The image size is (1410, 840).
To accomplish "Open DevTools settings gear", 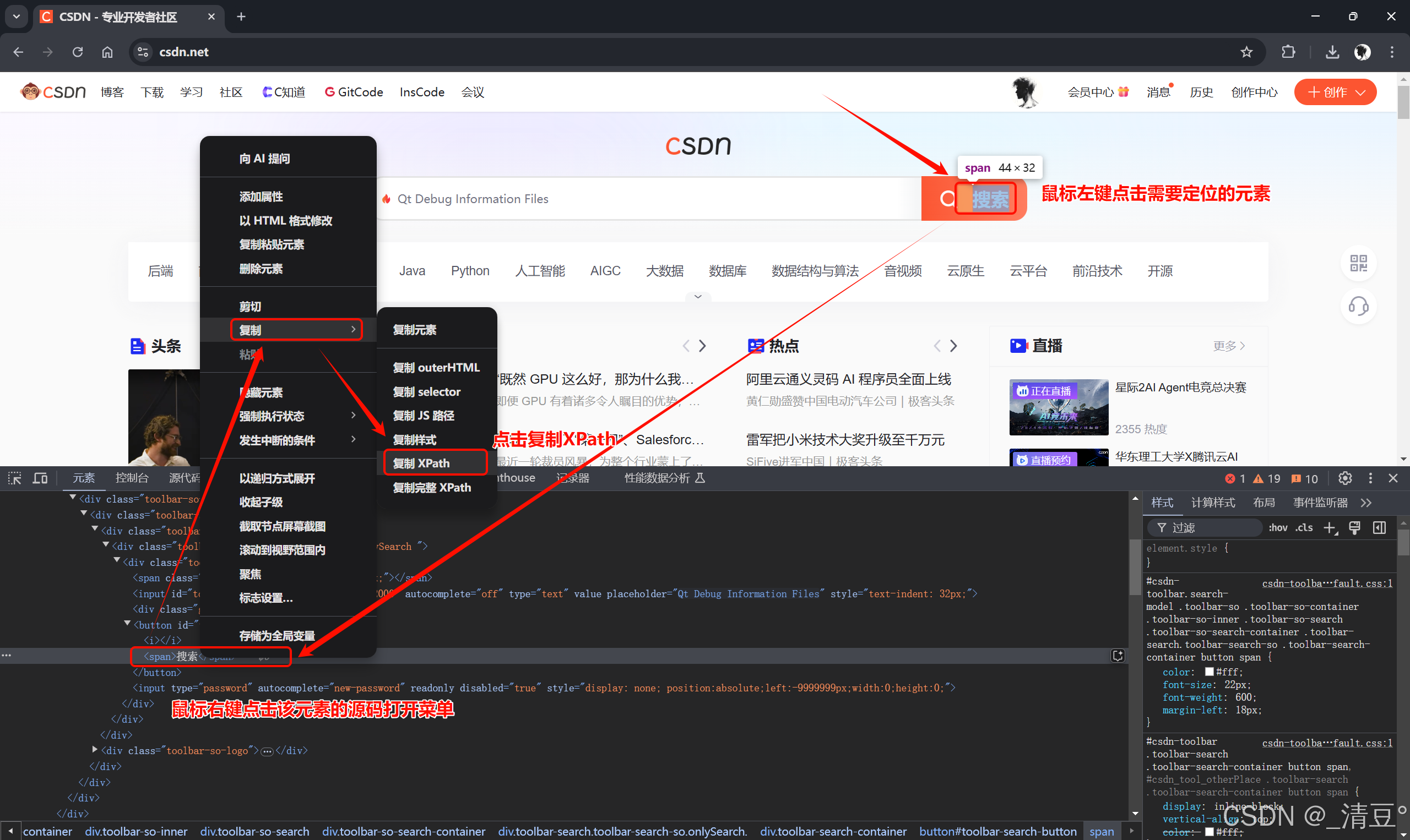I will (1345, 478).
